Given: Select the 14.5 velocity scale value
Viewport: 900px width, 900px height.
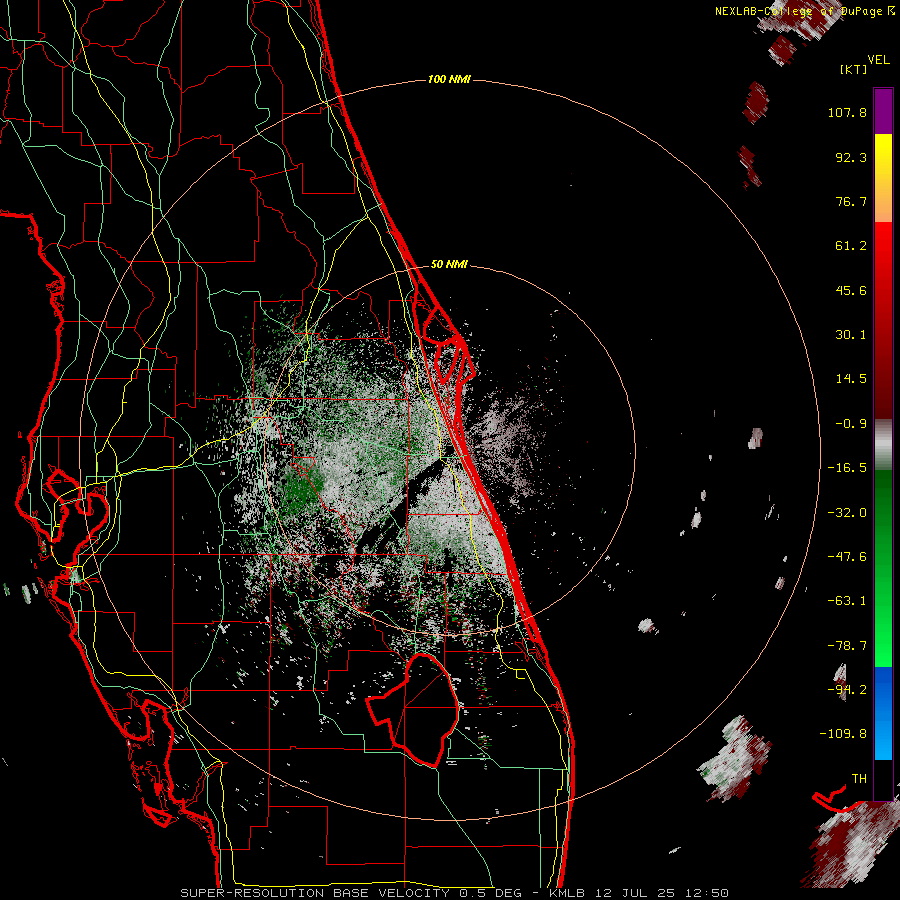Looking at the screenshot, I should coord(851,379).
